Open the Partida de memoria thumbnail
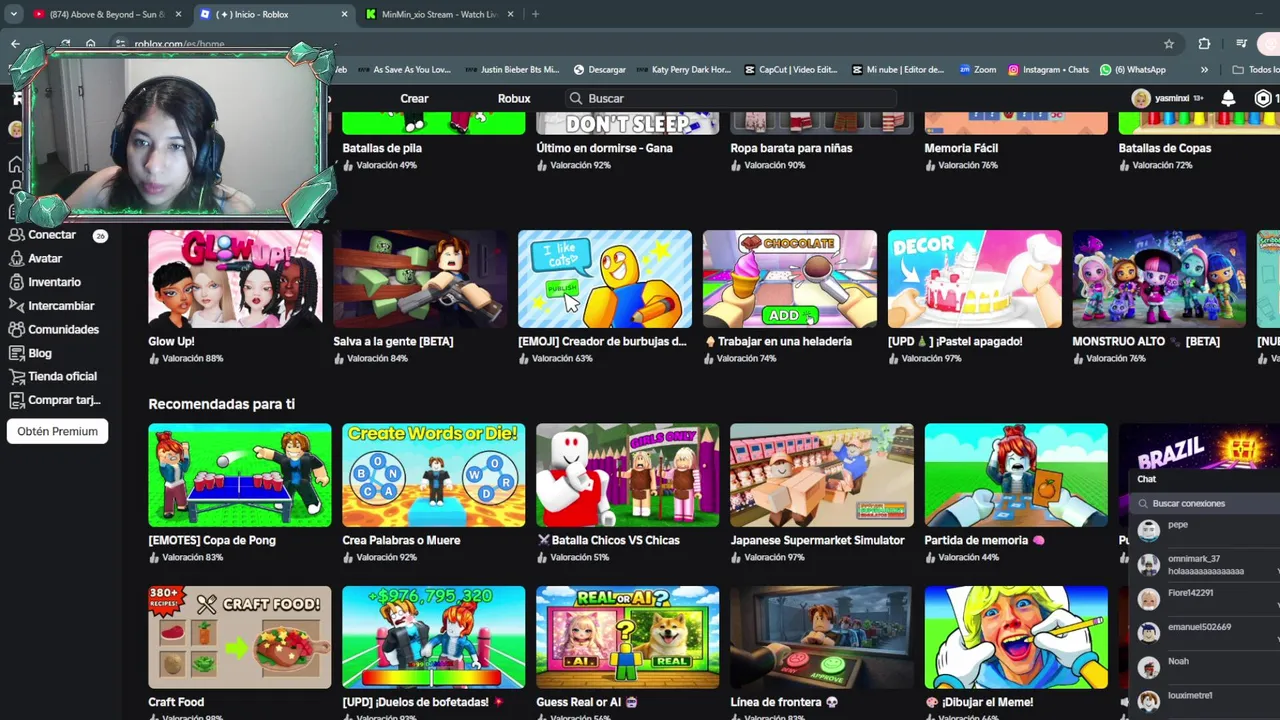1280x720 pixels. [1016, 475]
